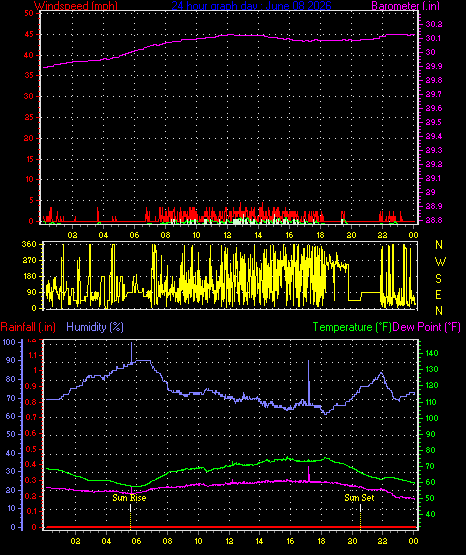This screenshot has height=555, width=466.
Task: Click the "270" wind direction axis value
Action: point(29,261)
